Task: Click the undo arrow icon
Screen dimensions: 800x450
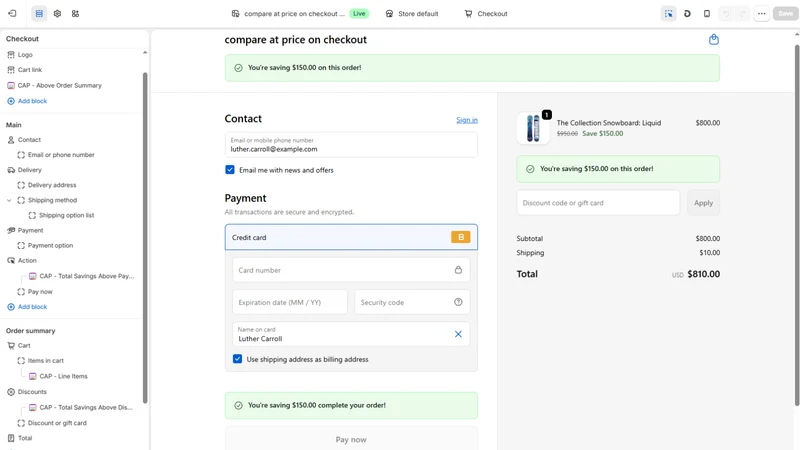Action: [726, 14]
